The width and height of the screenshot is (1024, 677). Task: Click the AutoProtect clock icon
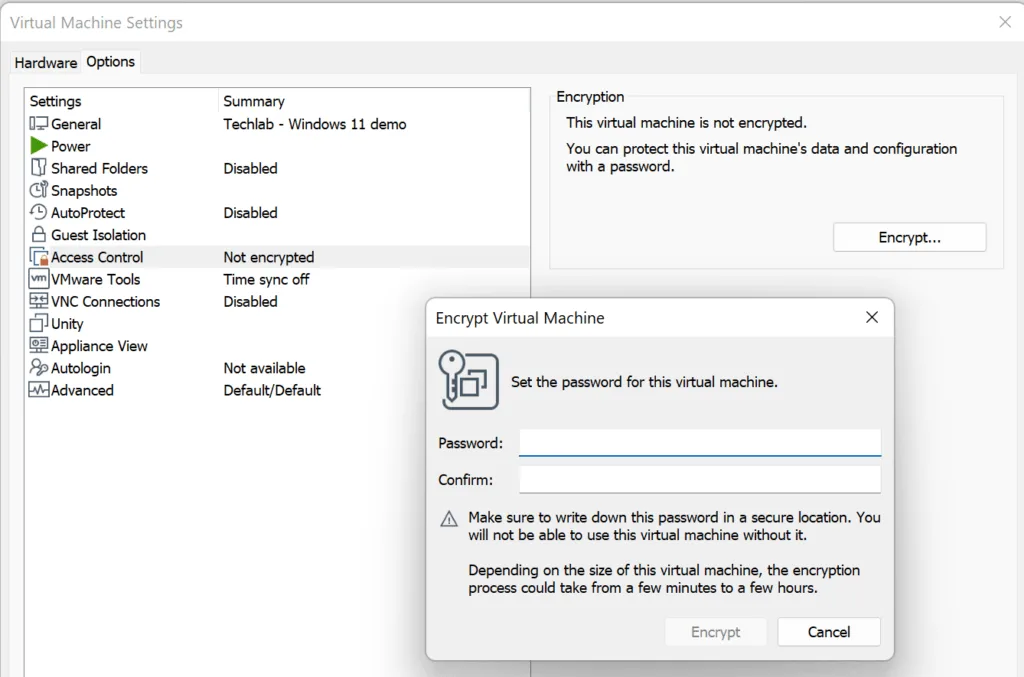tap(39, 212)
